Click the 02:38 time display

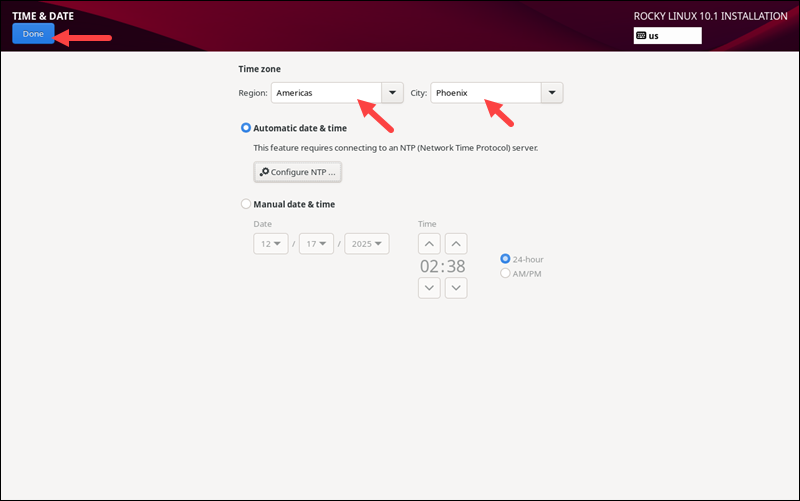442,266
